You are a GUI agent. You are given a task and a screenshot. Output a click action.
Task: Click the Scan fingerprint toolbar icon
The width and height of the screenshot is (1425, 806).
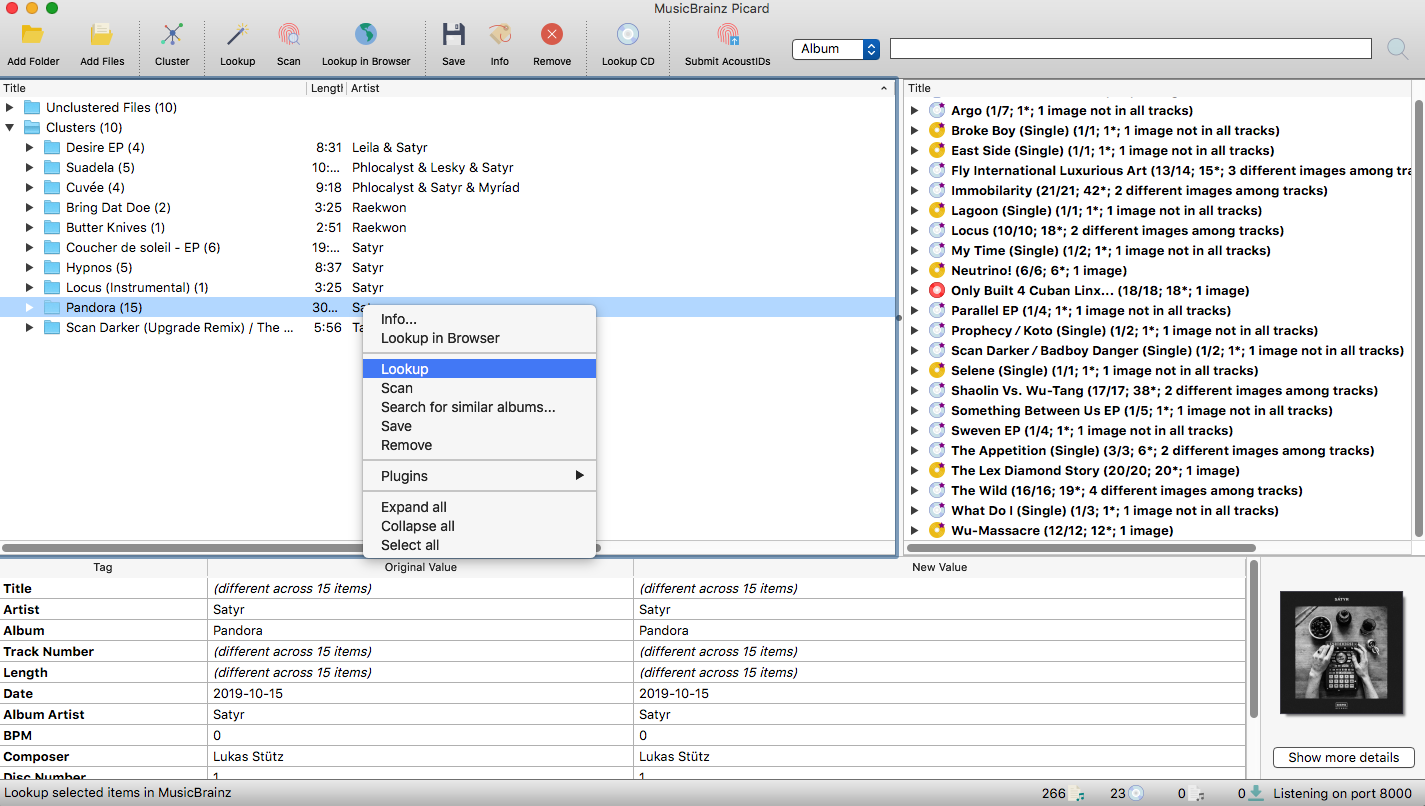(x=288, y=35)
